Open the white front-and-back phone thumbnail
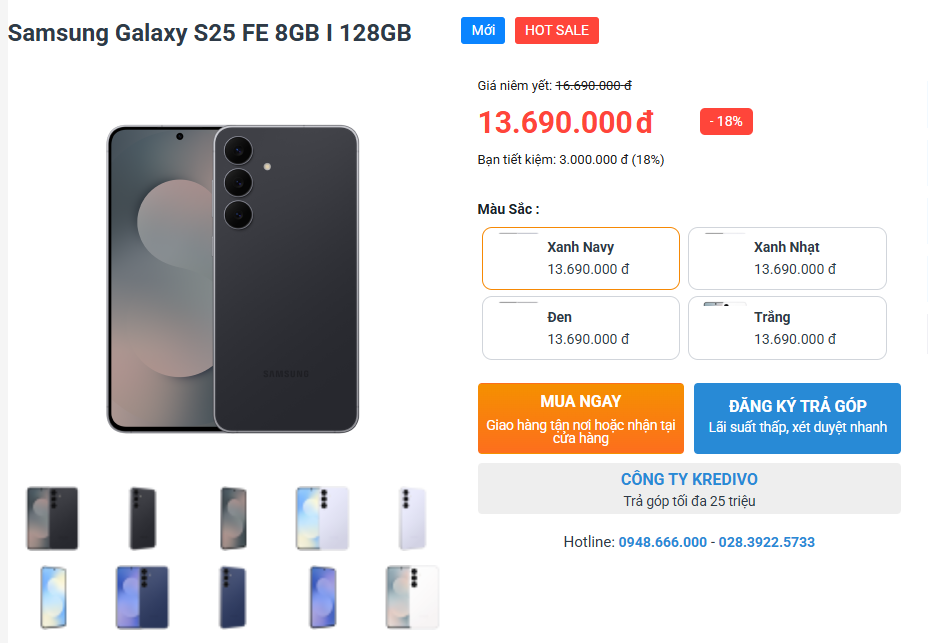 click(412, 597)
